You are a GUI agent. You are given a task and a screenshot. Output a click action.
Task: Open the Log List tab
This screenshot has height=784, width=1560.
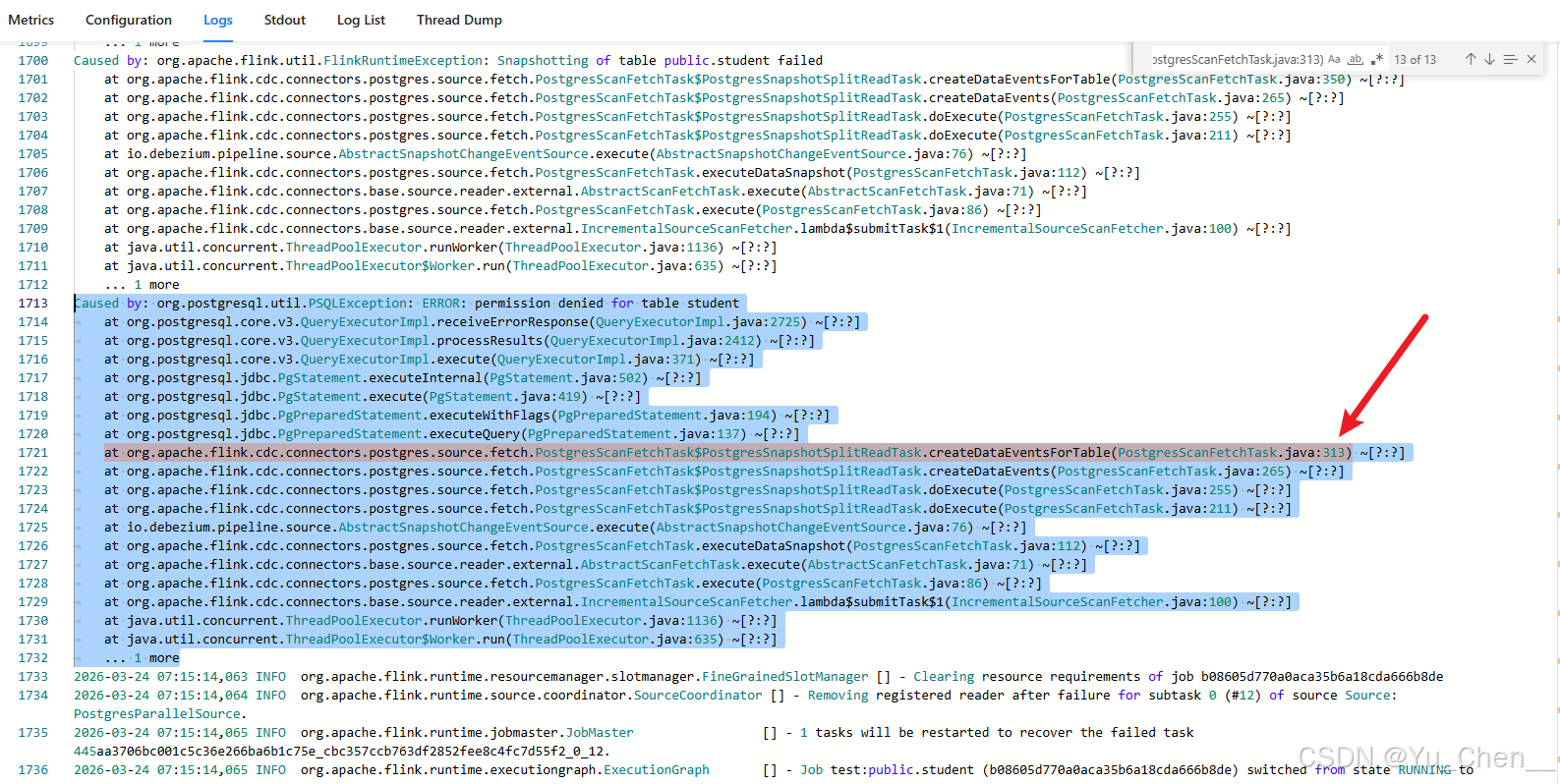point(361,20)
